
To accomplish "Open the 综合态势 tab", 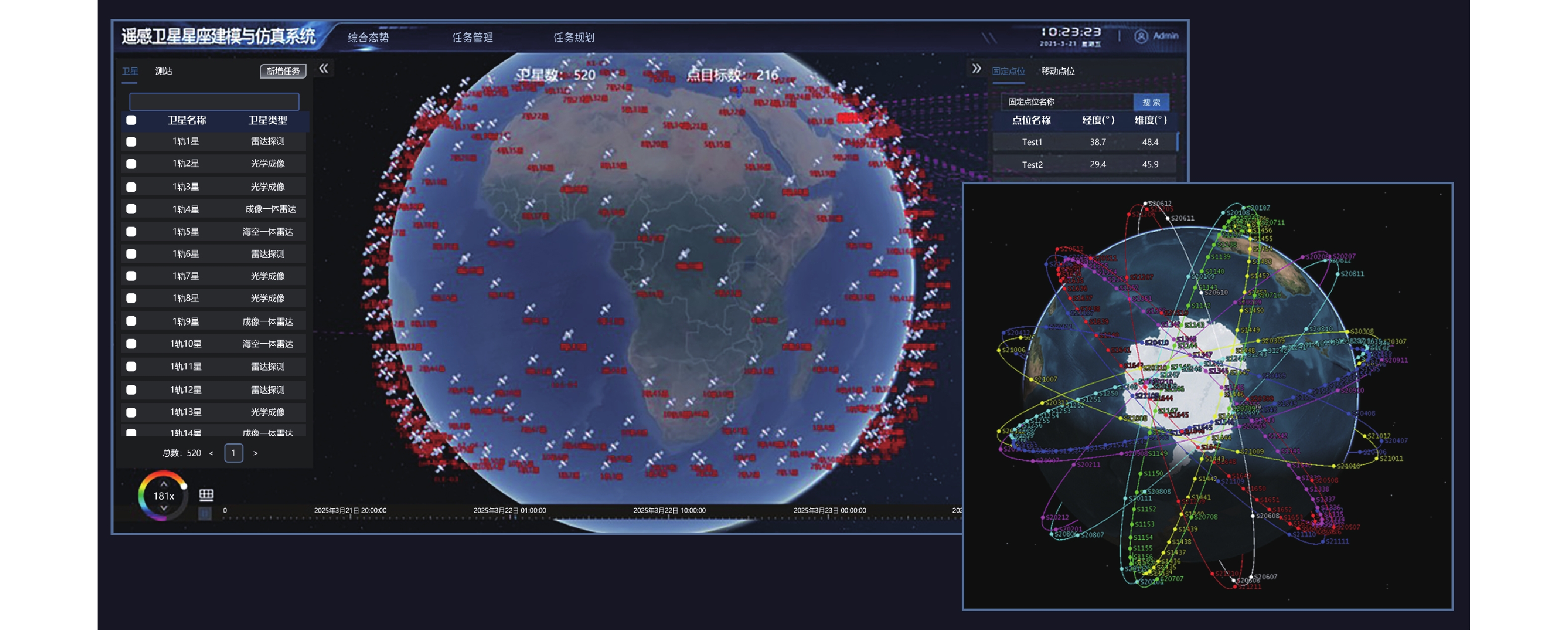I will pos(368,38).
